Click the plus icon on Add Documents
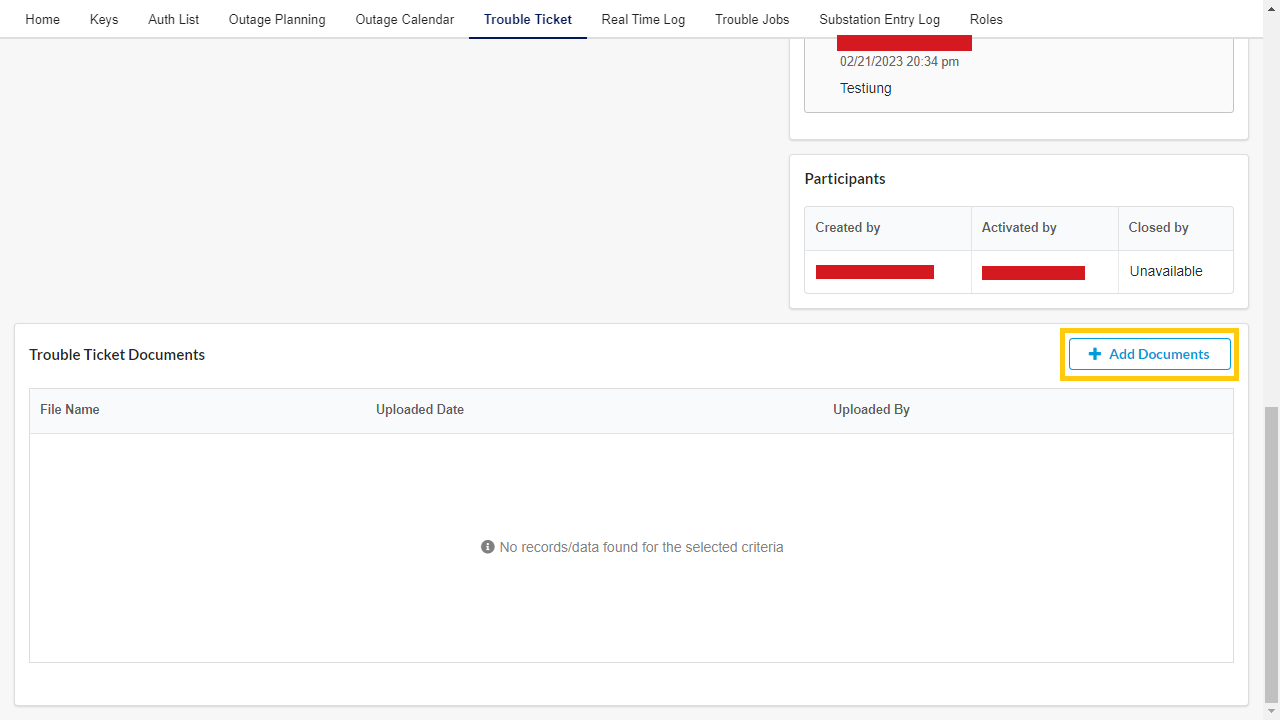Image resolution: width=1280 pixels, height=720 pixels. coord(1094,354)
